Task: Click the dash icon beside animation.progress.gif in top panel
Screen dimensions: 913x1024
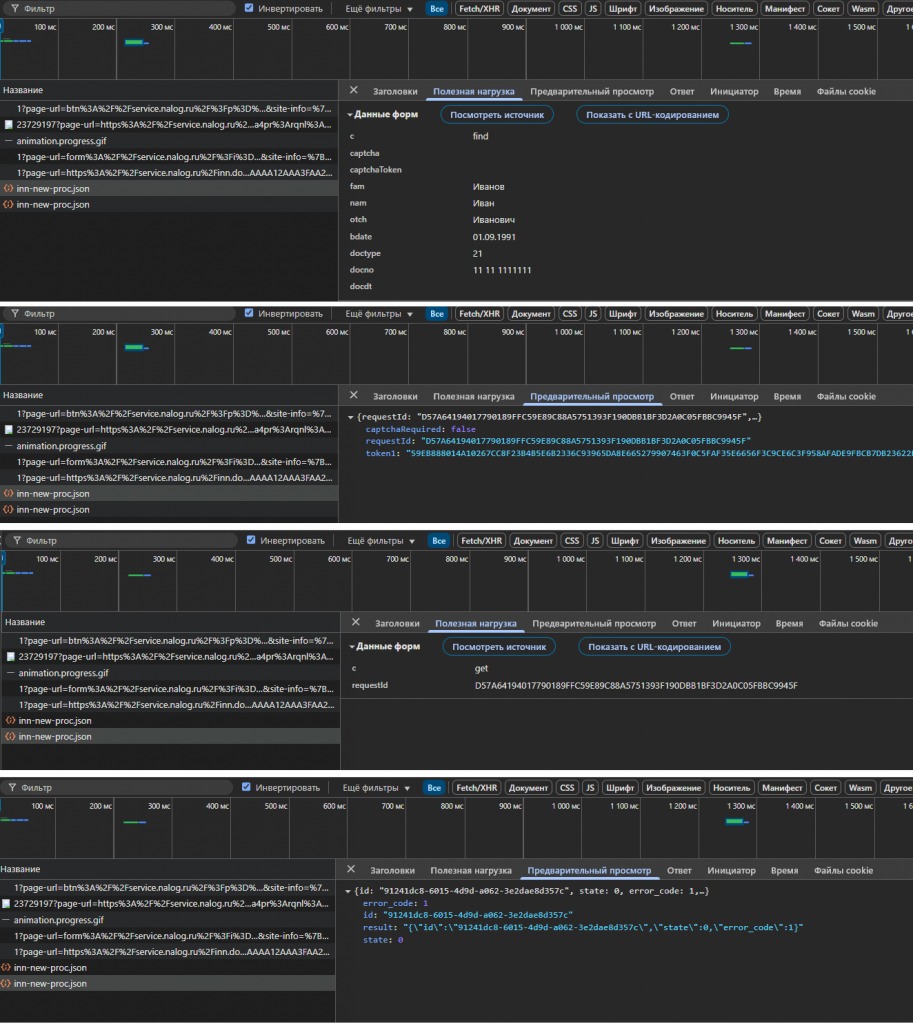Action: [8, 141]
